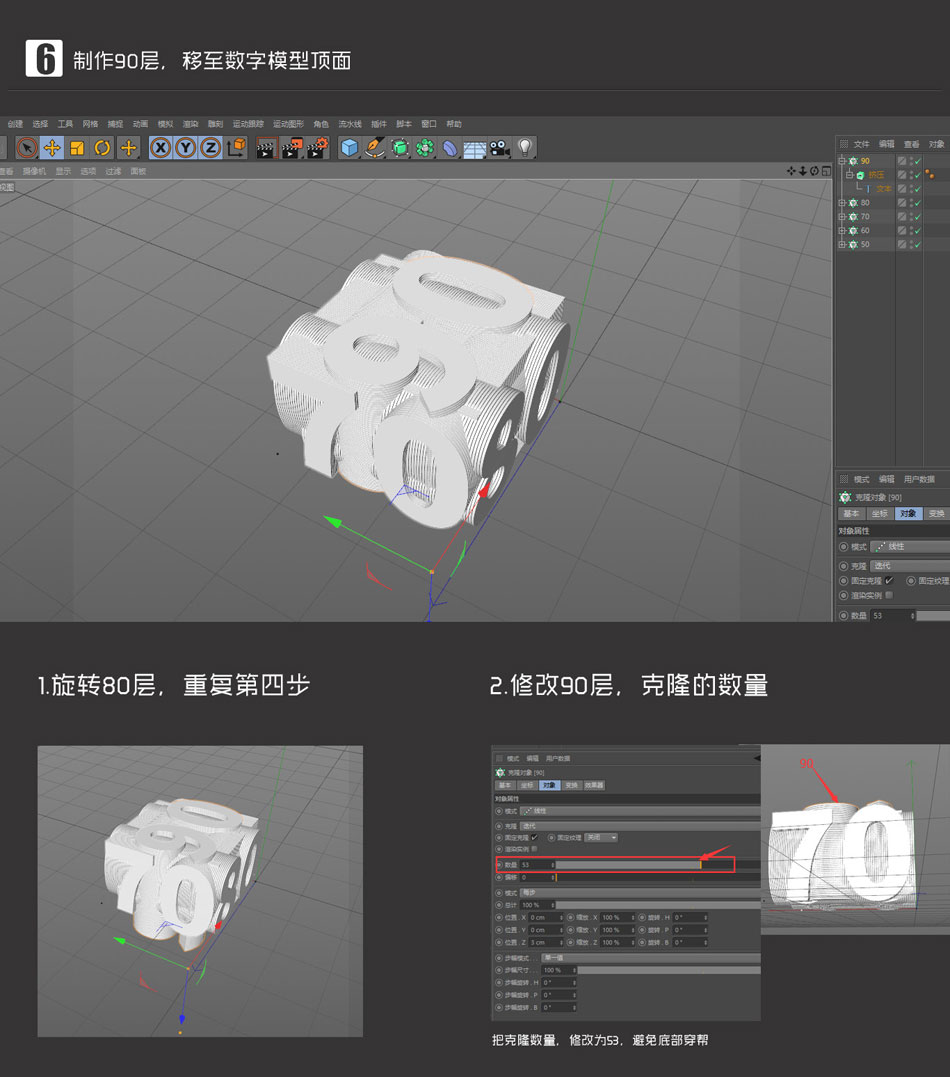Open 步幅模式 单一值 dropdown
The width and height of the screenshot is (950, 1077).
pyautogui.click(x=651, y=957)
